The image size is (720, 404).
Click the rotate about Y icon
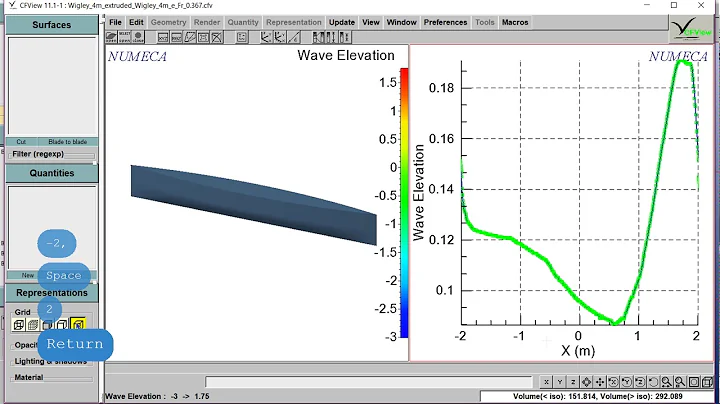click(626, 382)
